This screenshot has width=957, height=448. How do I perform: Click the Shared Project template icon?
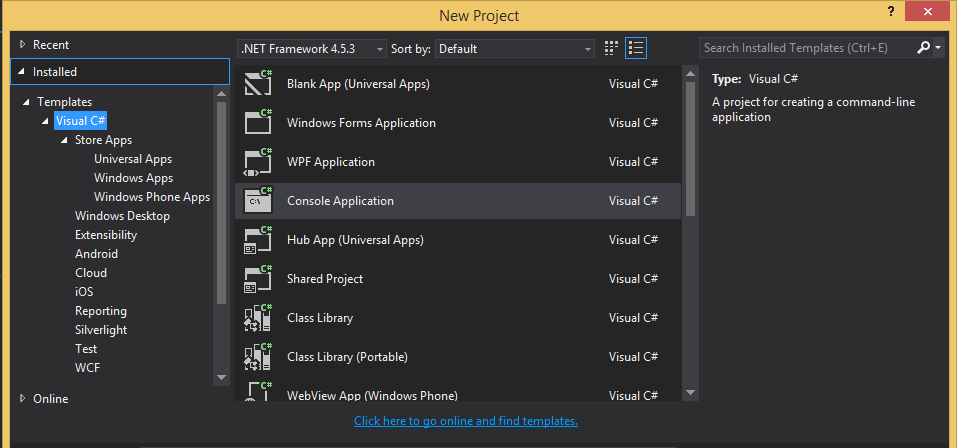pos(258,278)
